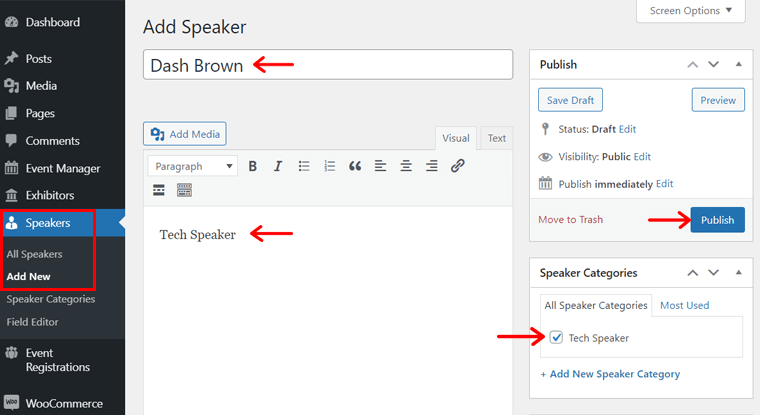
Task: Apply blockquote formatting
Action: pyautogui.click(x=355, y=166)
